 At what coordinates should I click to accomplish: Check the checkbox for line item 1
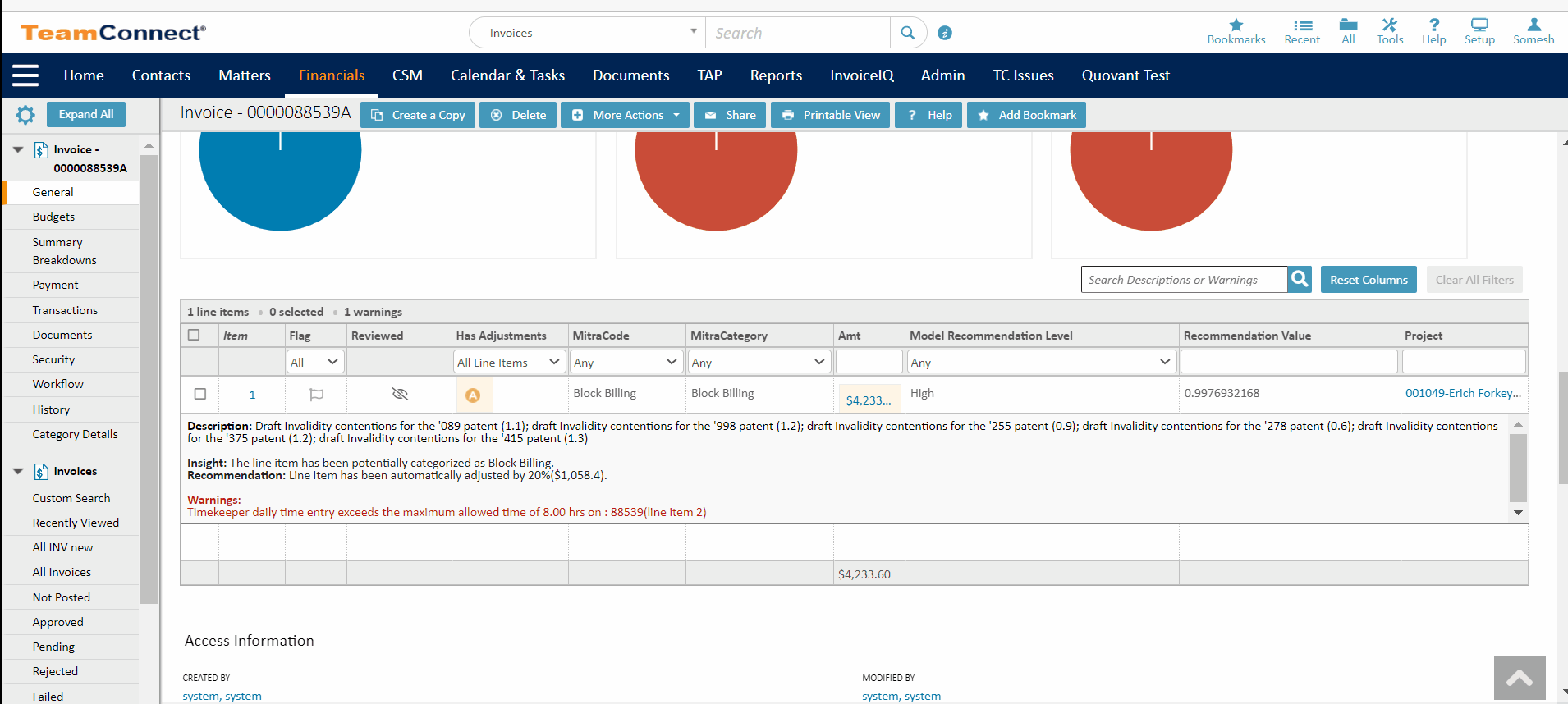pyautogui.click(x=200, y=394)
